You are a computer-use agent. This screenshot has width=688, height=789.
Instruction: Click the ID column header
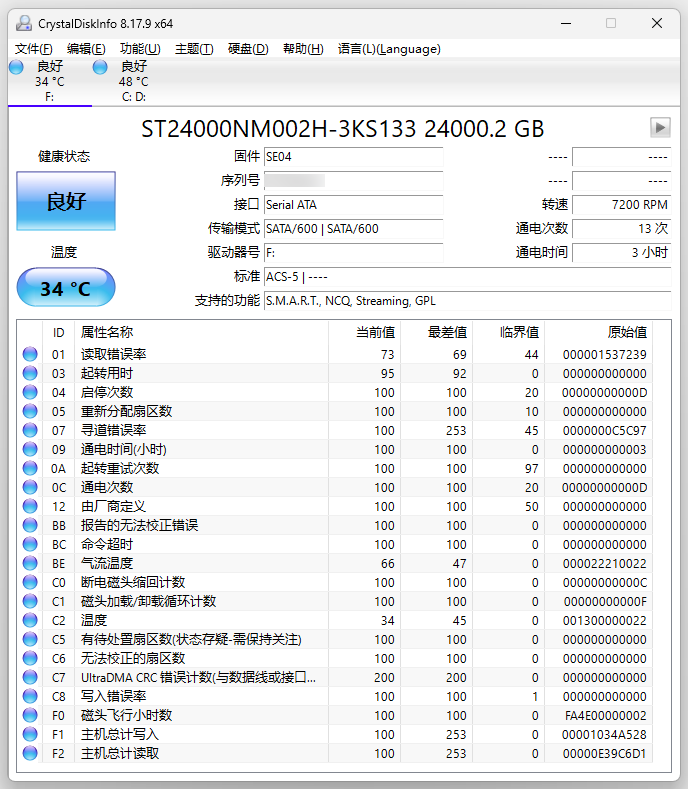click(x=58, y=332)
